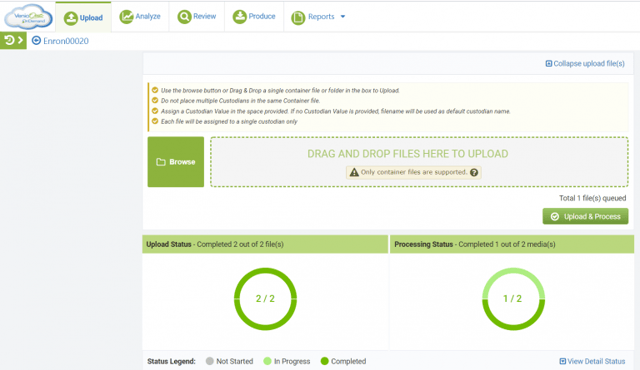The width and height of the screenshot is (640, 370).
Task: Expand the Reports dropdown arrow
Action: tap(343, 17)
